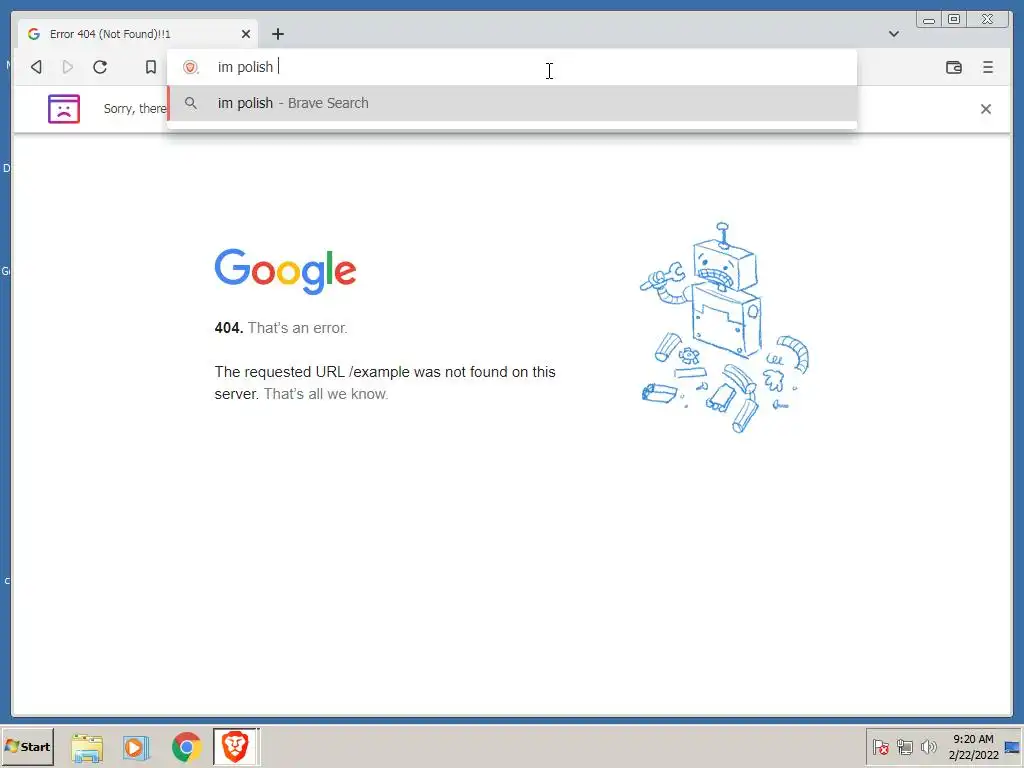
Task: Close the Error 404 tab
Action: pyautogui.click(x=246, y=34)
